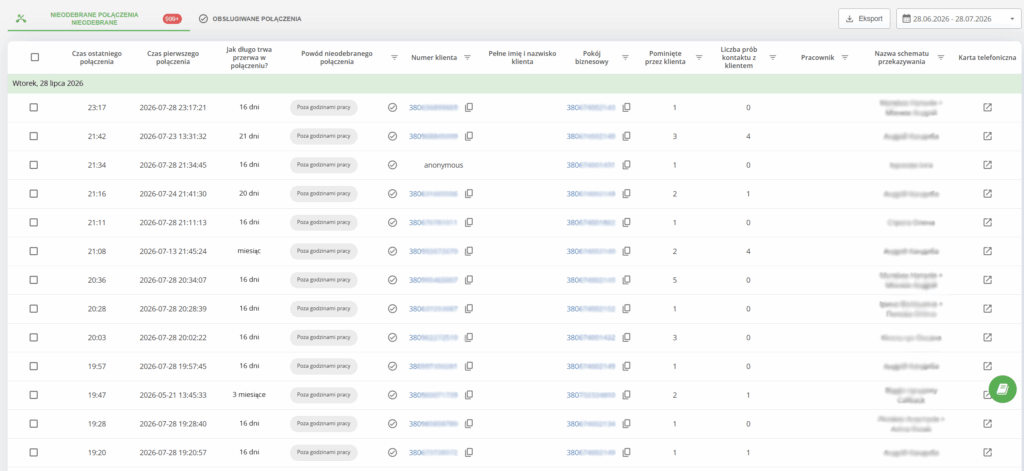Click the '3 miesiące' break duration cell

(x=249, y=395)
